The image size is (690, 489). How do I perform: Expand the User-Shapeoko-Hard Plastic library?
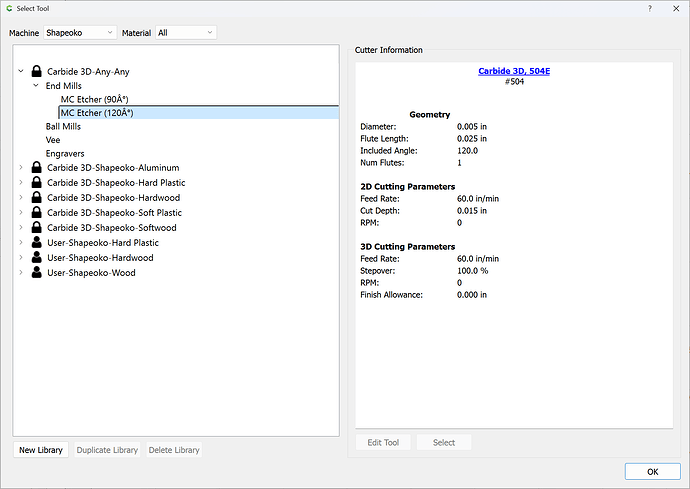tap(21, 243)
